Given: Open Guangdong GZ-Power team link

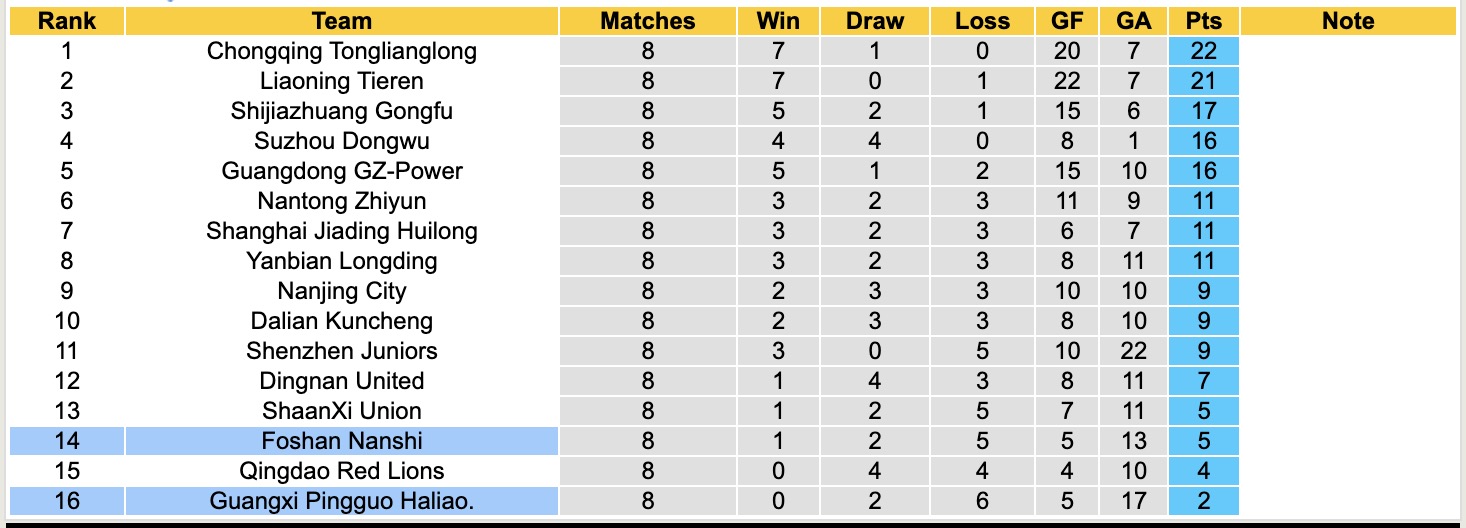Looking at the screenshot, I should pyautogui.click(x=342, y=171).
